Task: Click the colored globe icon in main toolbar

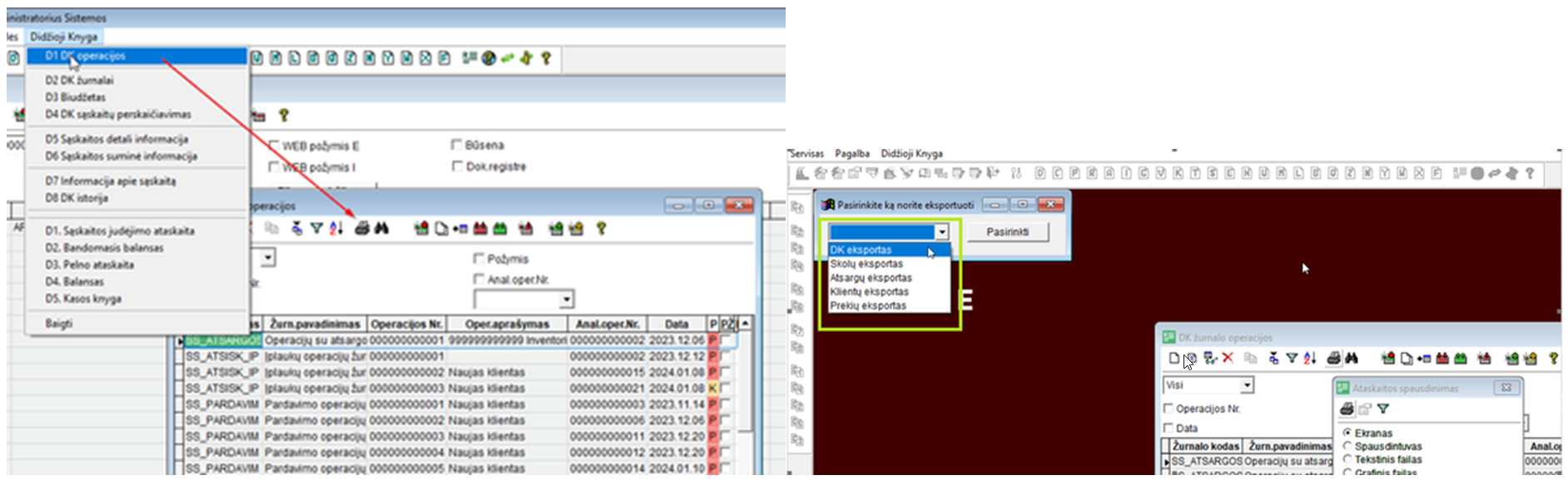Action: (x=489, y=58)
